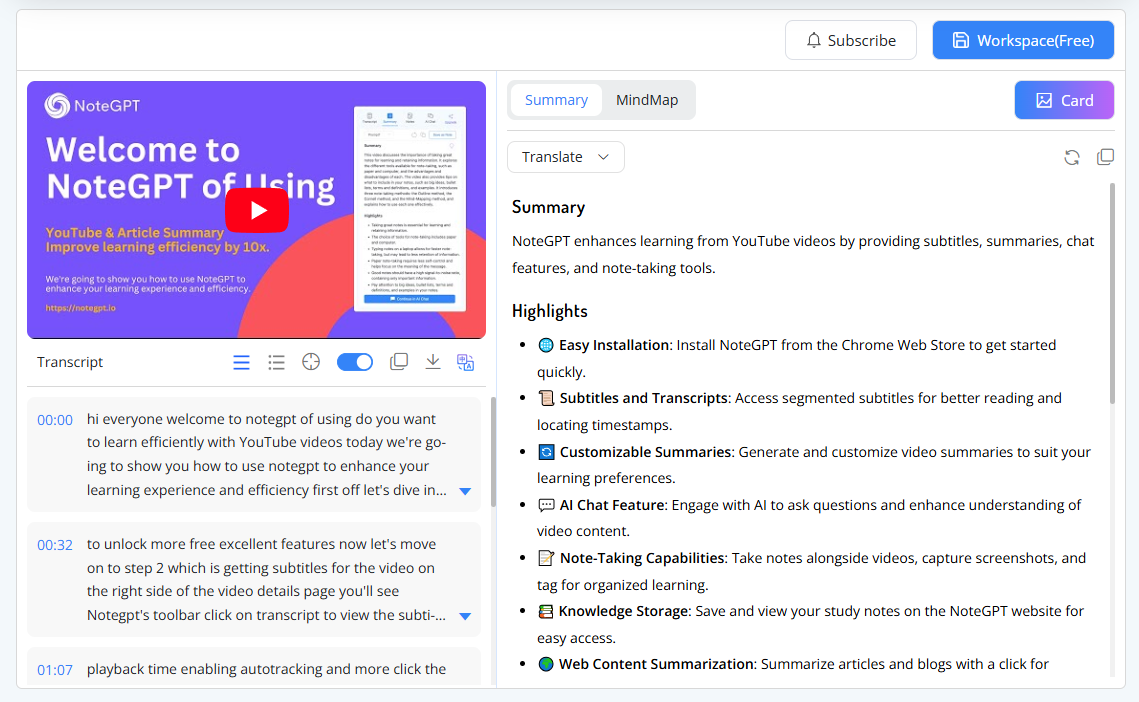1139x702 pixels.
Task: Copy the transcript icon
Action: point(398,362)
